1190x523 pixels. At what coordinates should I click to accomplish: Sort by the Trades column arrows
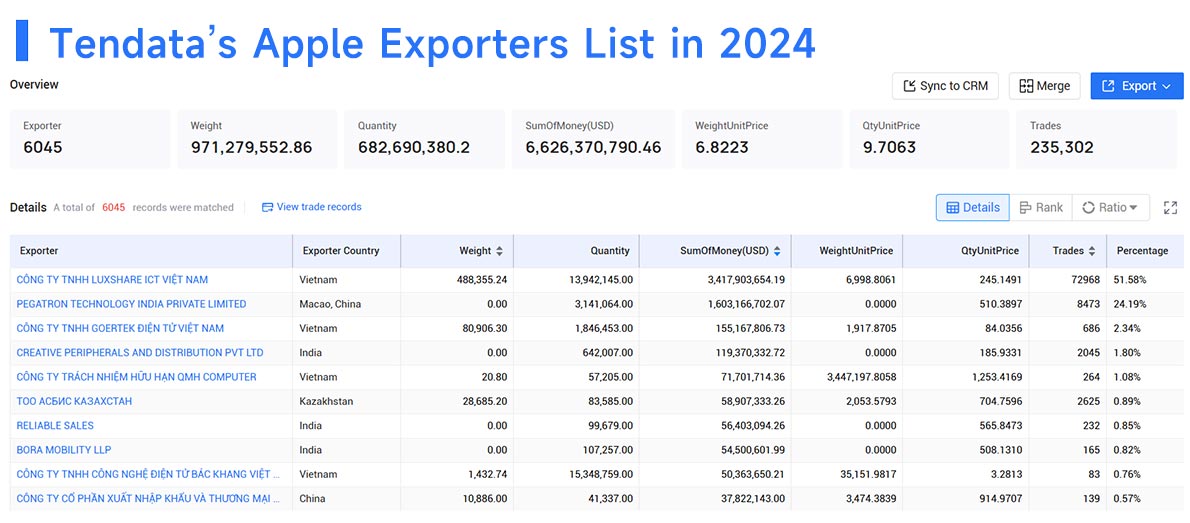[1092, 250]
